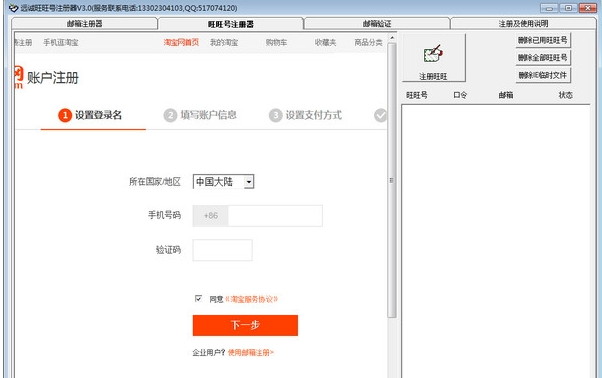Minimize the window
The height and width of the screenshot is (378, 602).
point(549,8)
